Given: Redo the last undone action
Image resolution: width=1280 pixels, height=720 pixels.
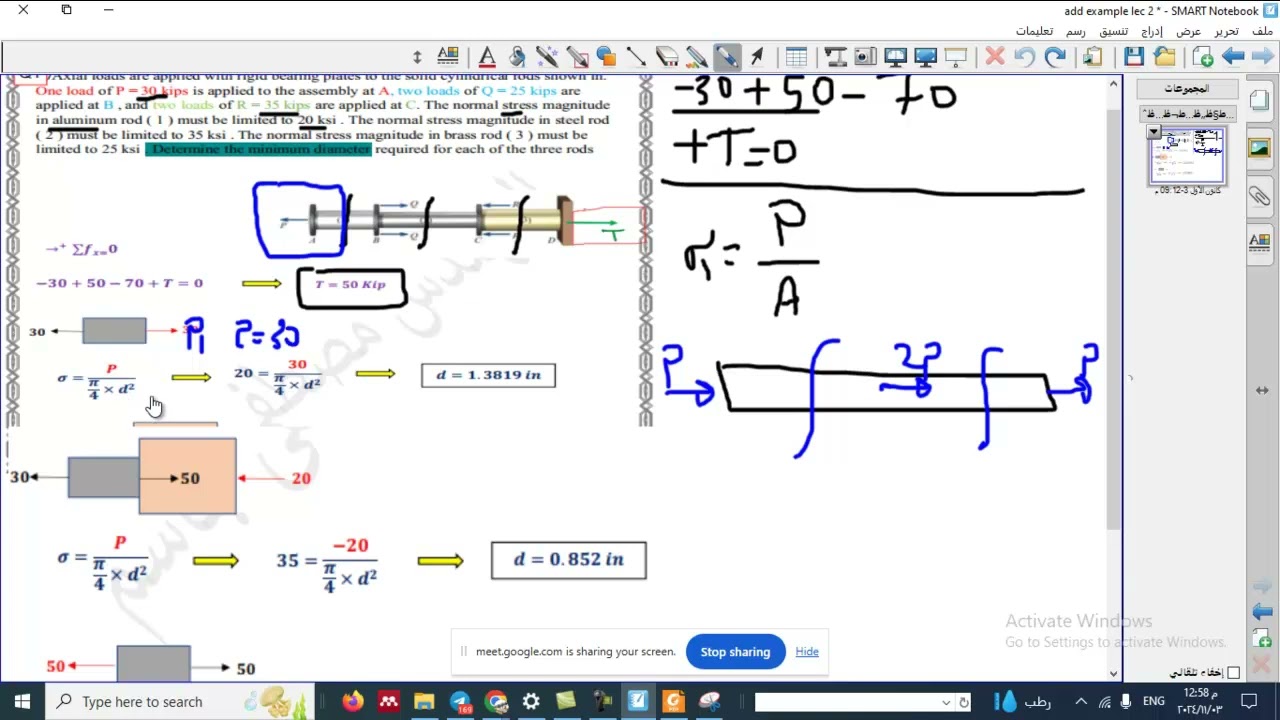Looking at the screenshot, I should tap(1055, 57).
